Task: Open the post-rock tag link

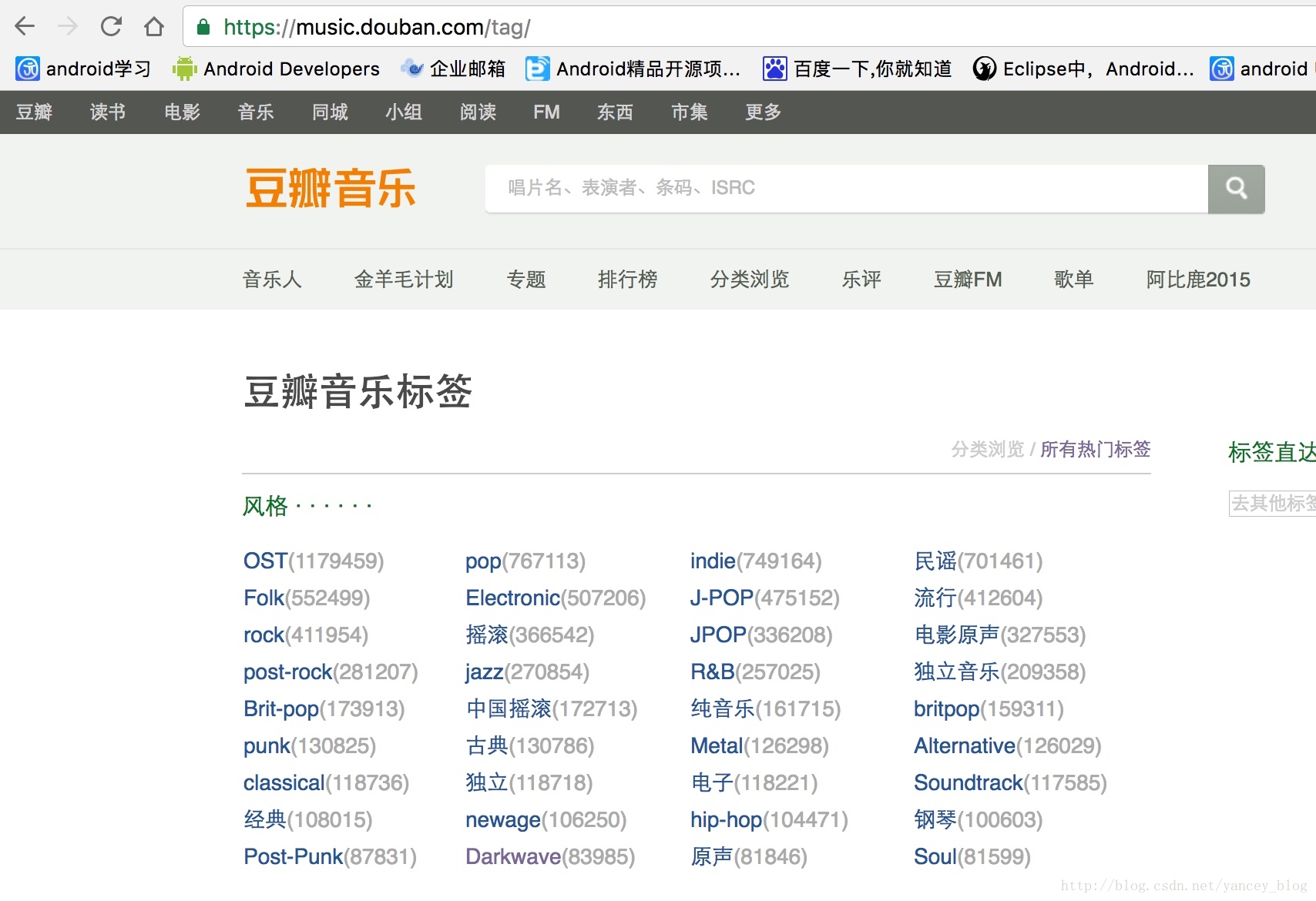Action: [x=288, y=672]
